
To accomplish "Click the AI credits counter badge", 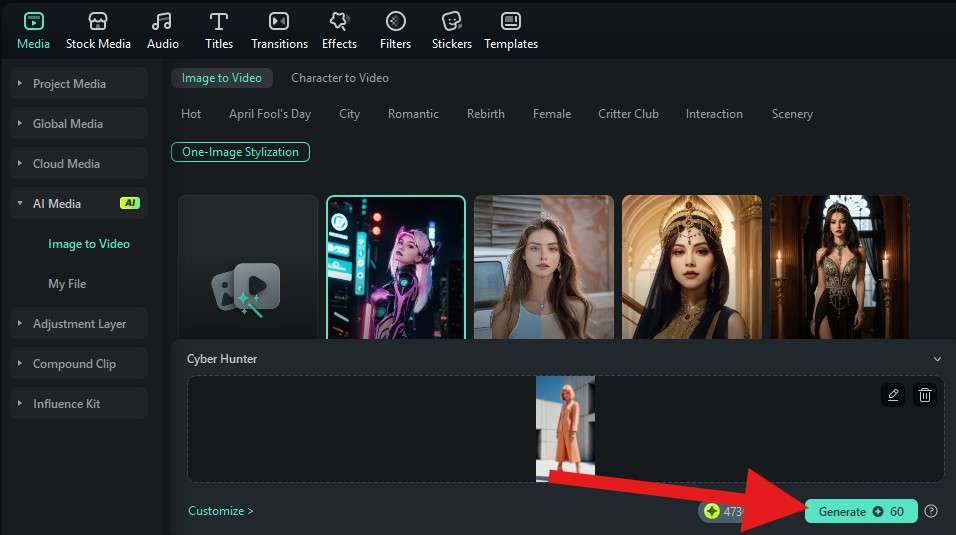I will [721, 511].
